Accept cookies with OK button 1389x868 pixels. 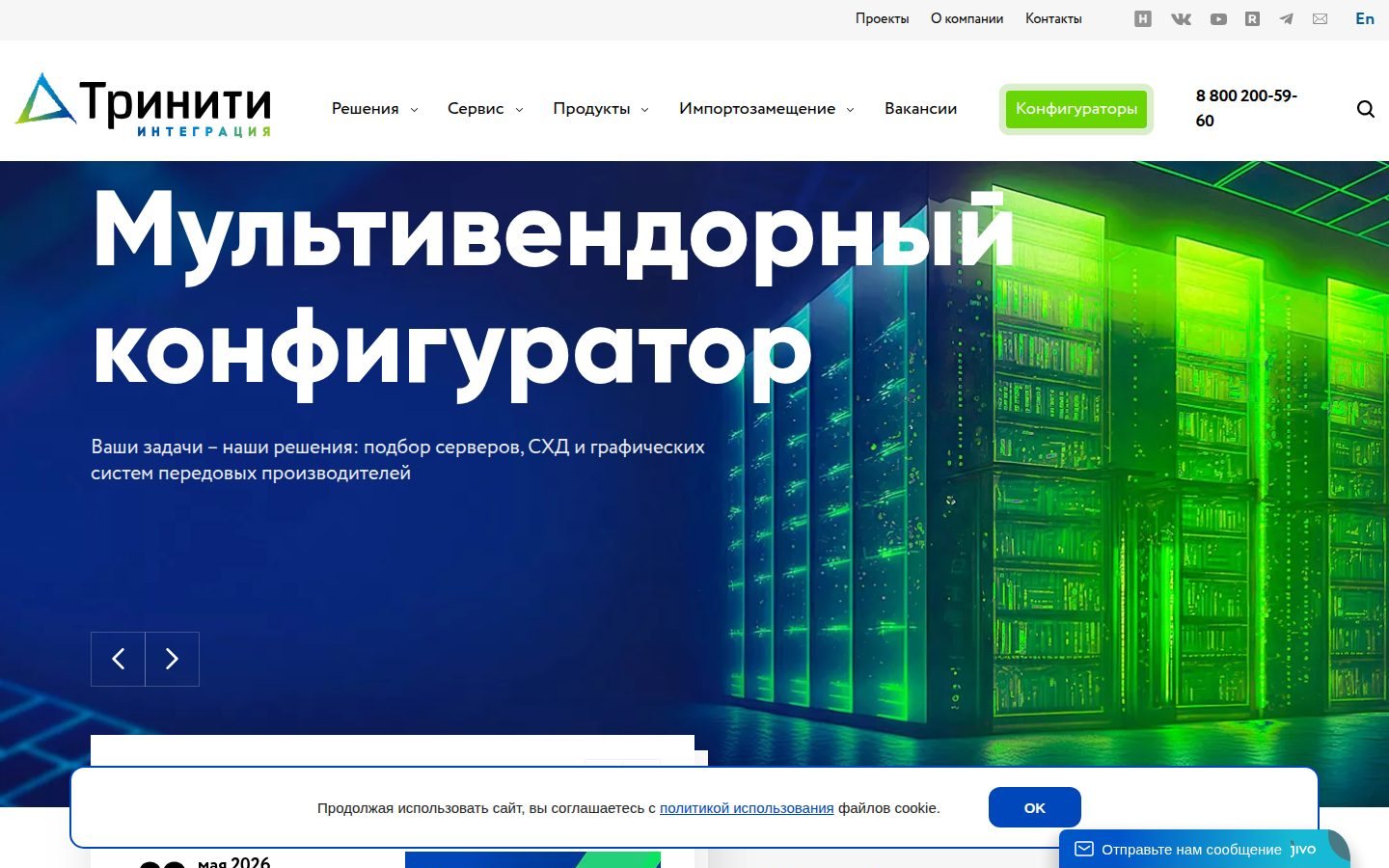tap(1035, 807)
